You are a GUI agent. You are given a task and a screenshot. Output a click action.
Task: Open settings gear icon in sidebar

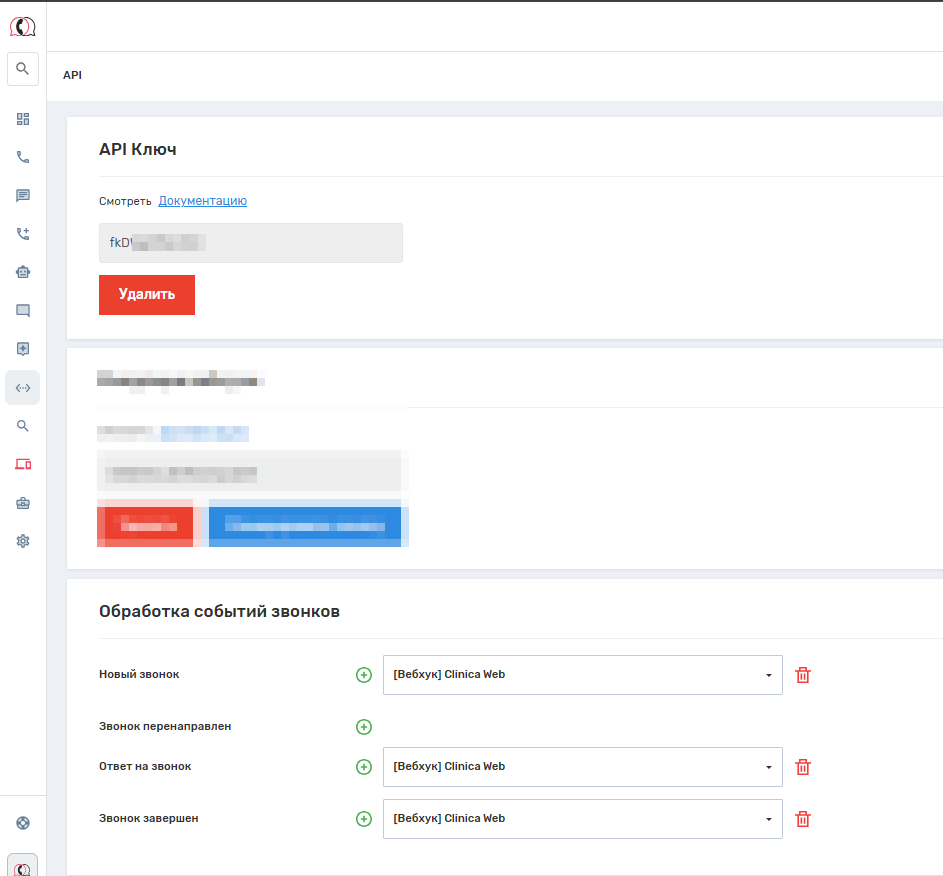(x=23, y=541)
